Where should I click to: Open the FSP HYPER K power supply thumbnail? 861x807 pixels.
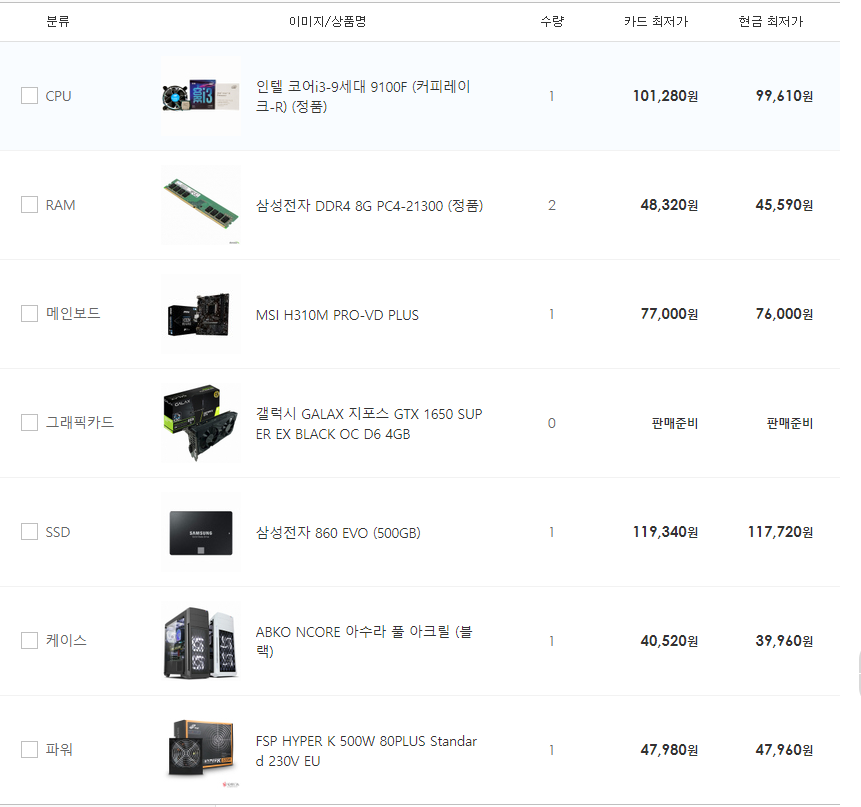click(201, 750)
